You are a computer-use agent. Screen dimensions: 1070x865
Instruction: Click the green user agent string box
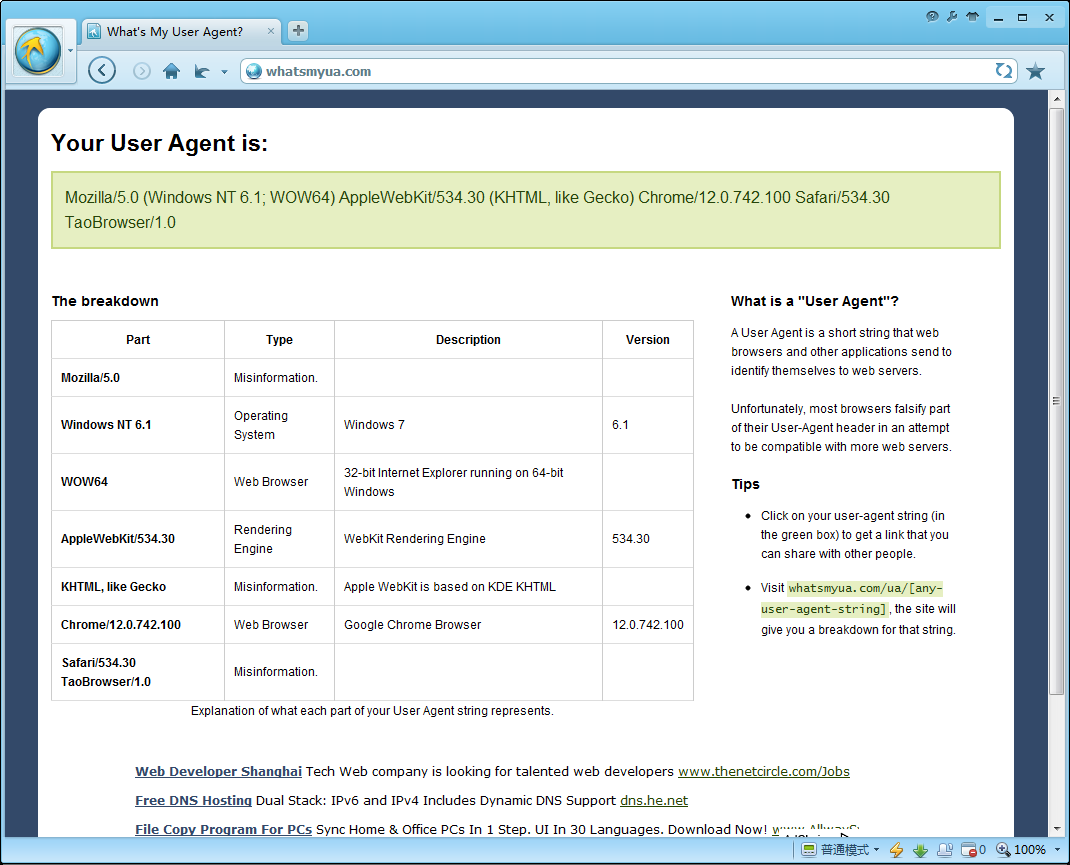coord(525,210)
